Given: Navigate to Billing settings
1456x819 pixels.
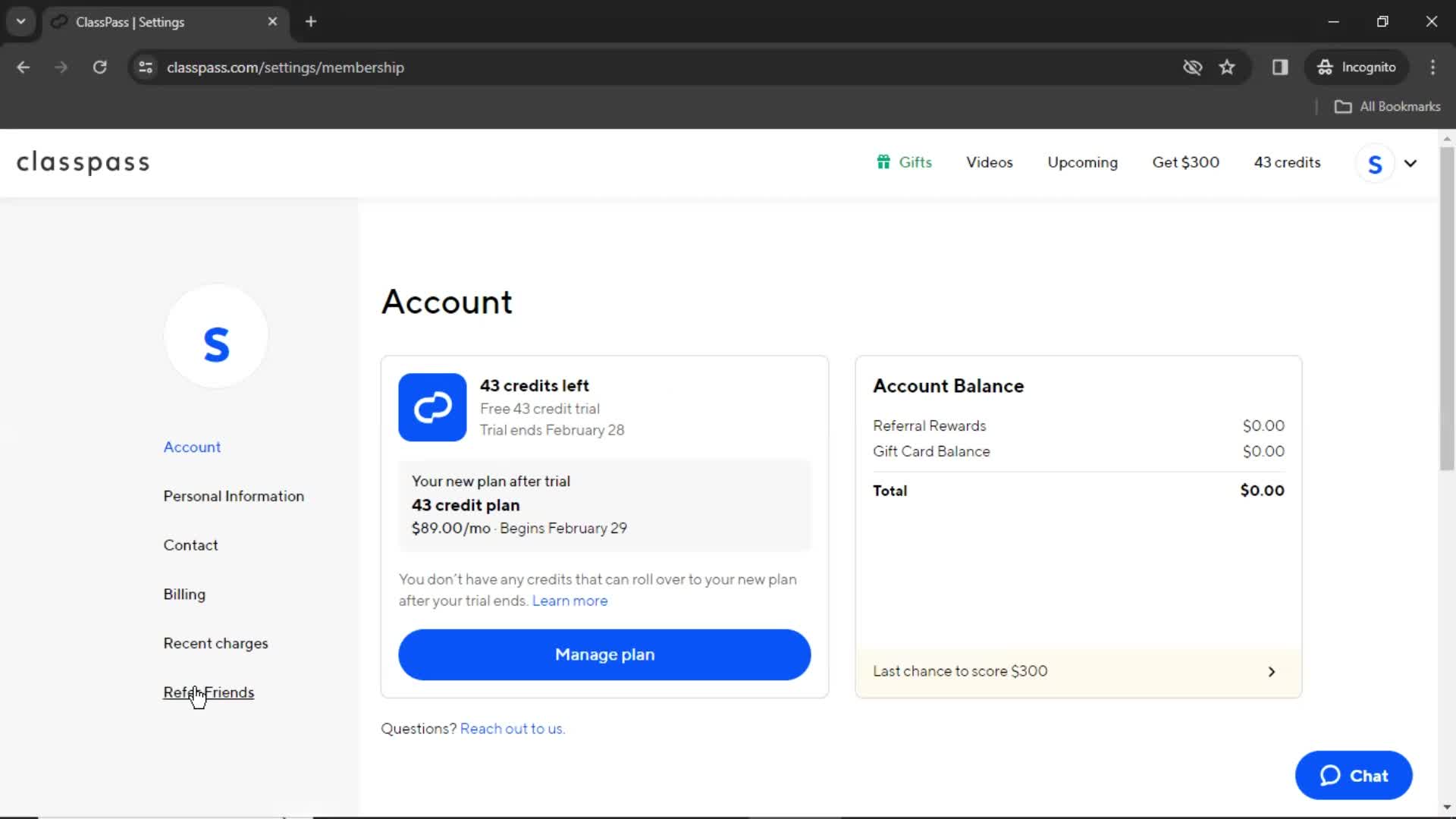Looking at the screenshot, I should tap(184, 593).
